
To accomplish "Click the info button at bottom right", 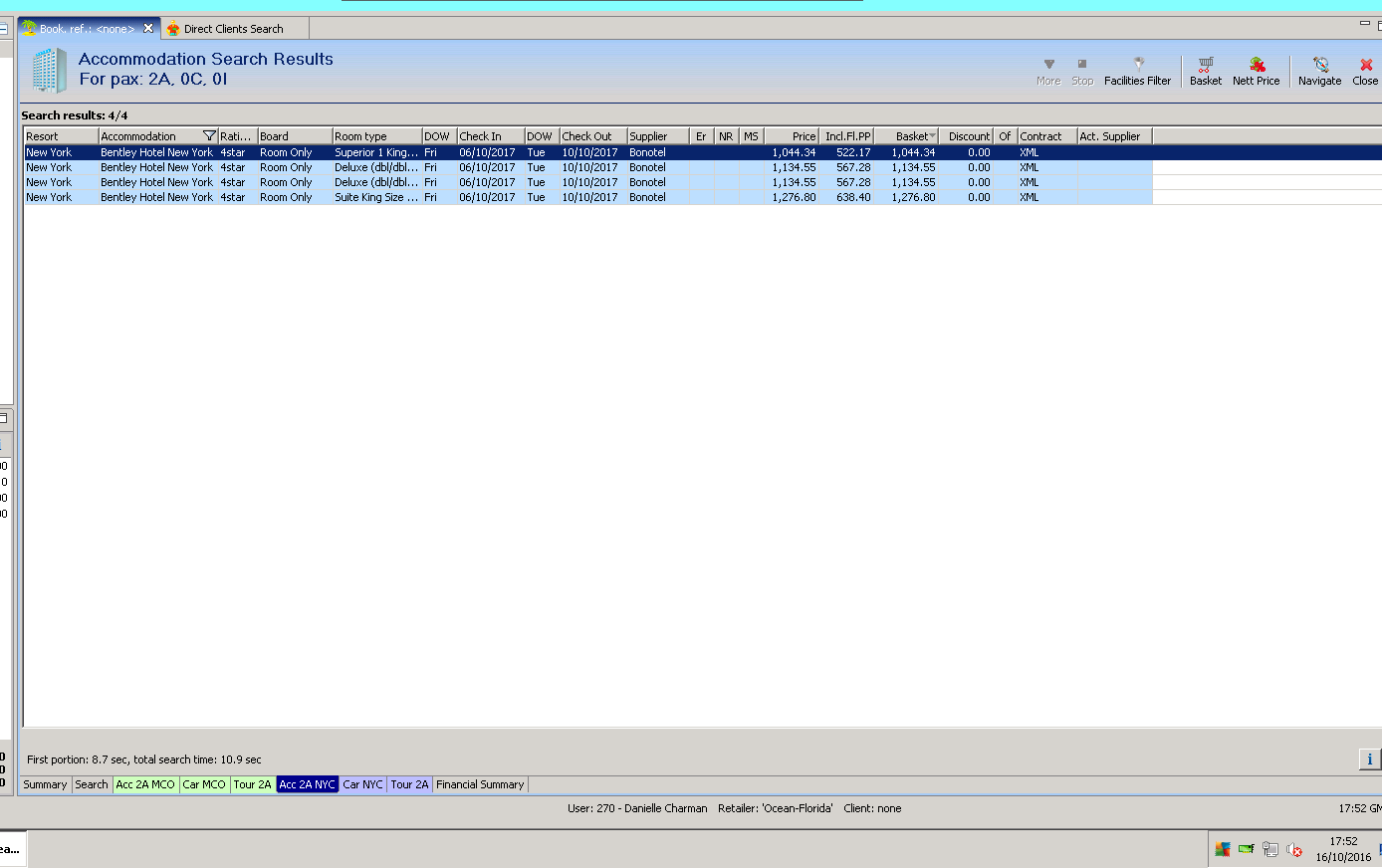I will pyautogui.click(x=1369, y=759).
